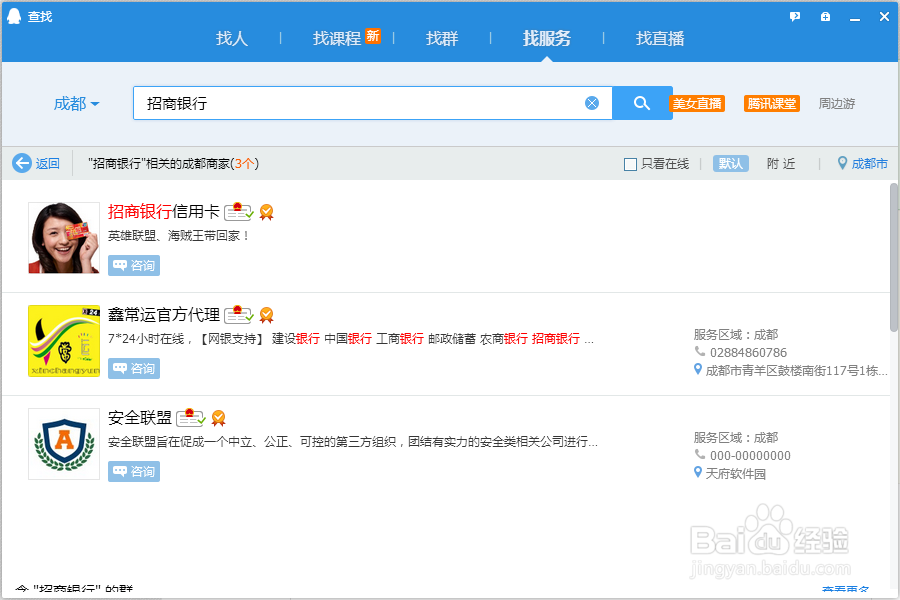Open the 成都市 location link
The image size is (900, 600).
869,164
